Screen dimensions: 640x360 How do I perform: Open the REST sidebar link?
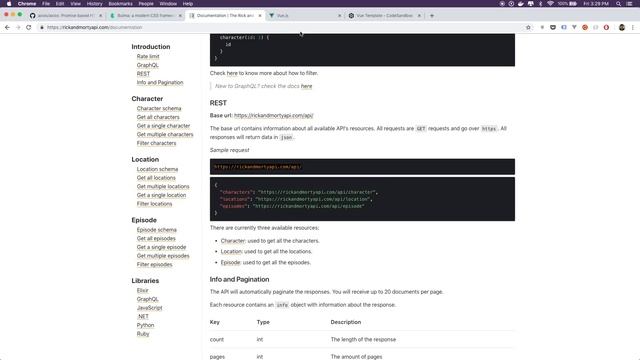pos(143,74)
